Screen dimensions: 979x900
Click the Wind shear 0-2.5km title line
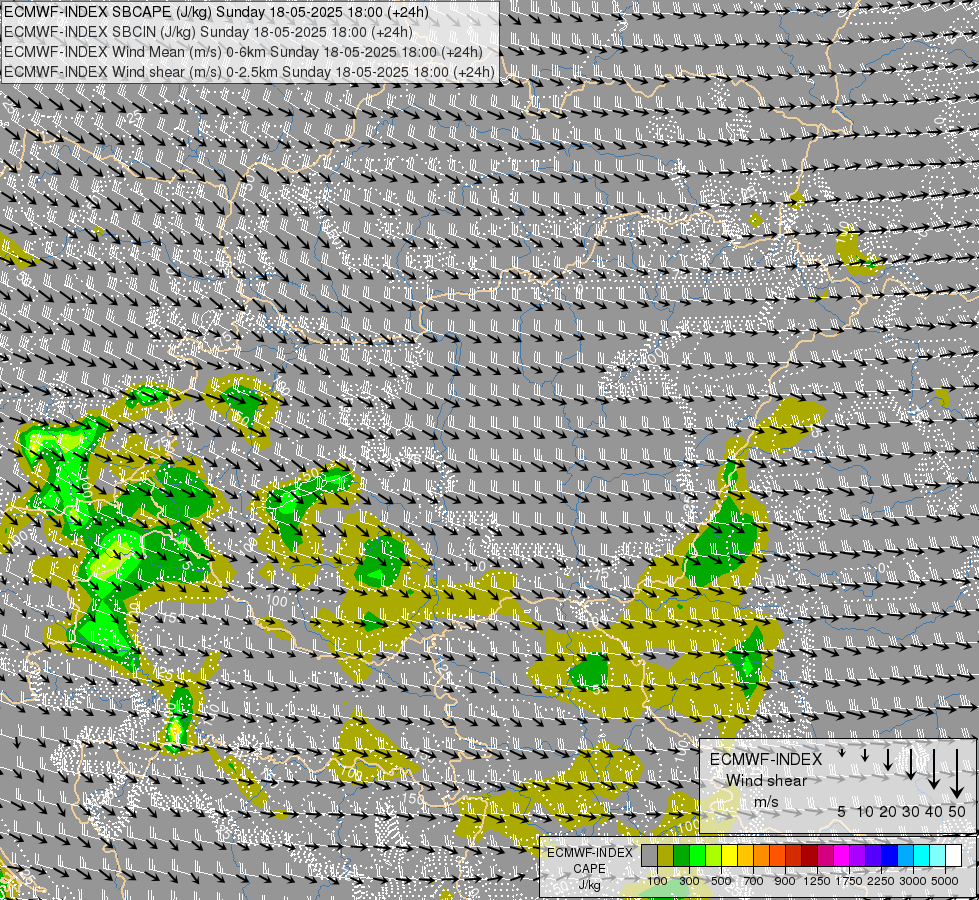pos(249,72)
